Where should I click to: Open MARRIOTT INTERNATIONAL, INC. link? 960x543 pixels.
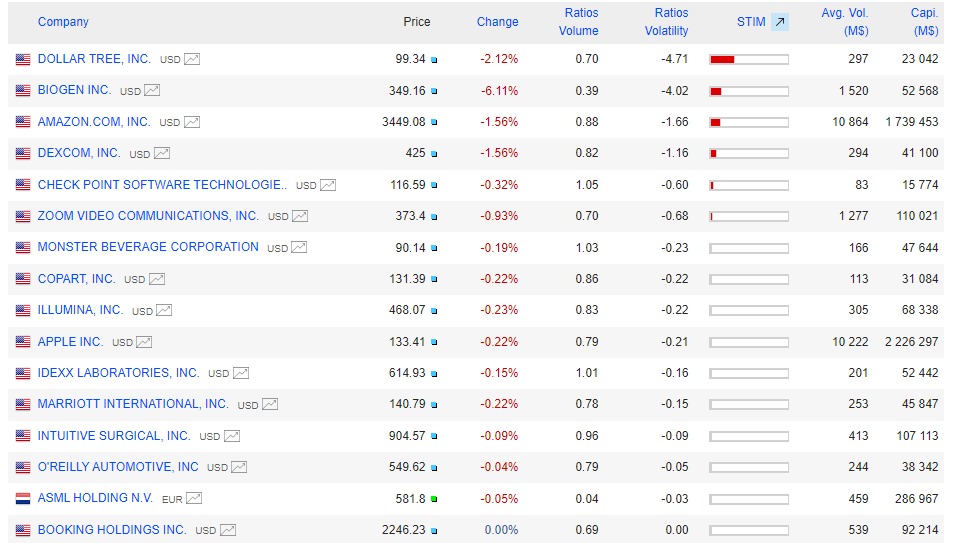pyautogui.click(x=133, y=404)
